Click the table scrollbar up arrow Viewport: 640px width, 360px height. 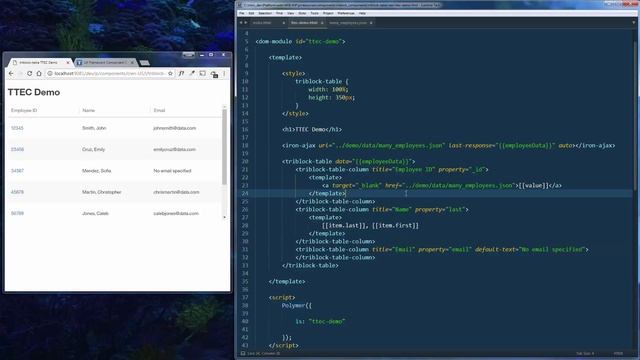[x=224, y=107]
